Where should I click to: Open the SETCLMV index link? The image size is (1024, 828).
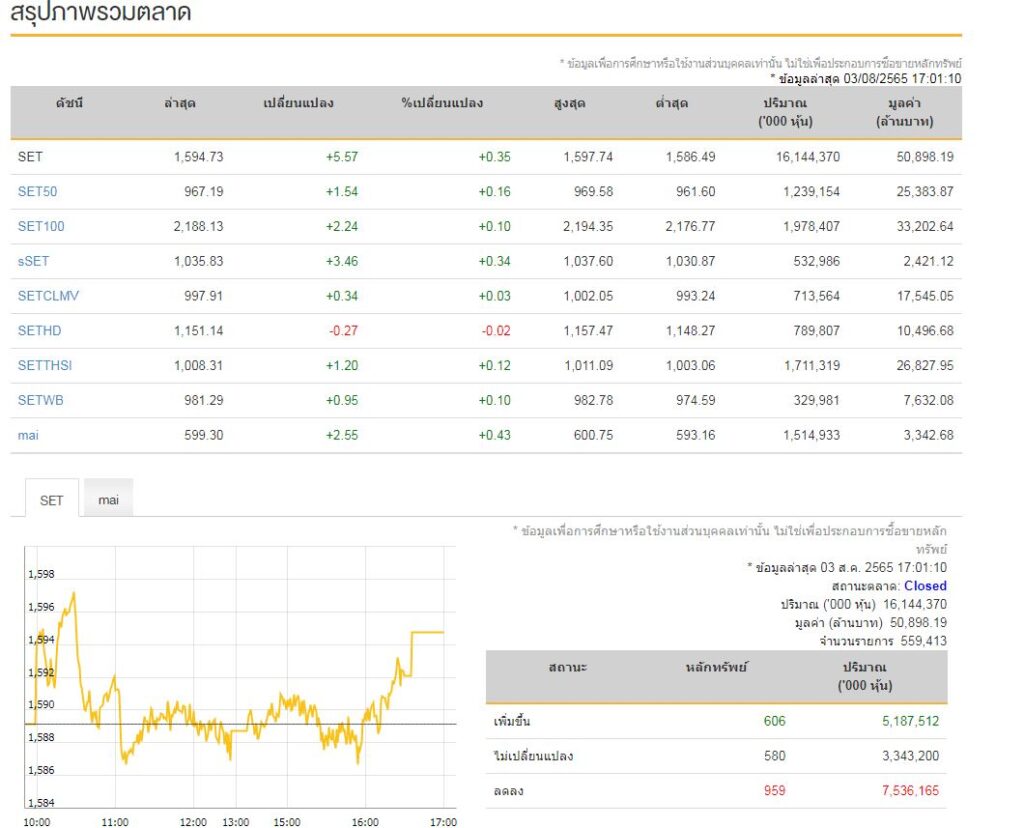(x=46, y=296)
